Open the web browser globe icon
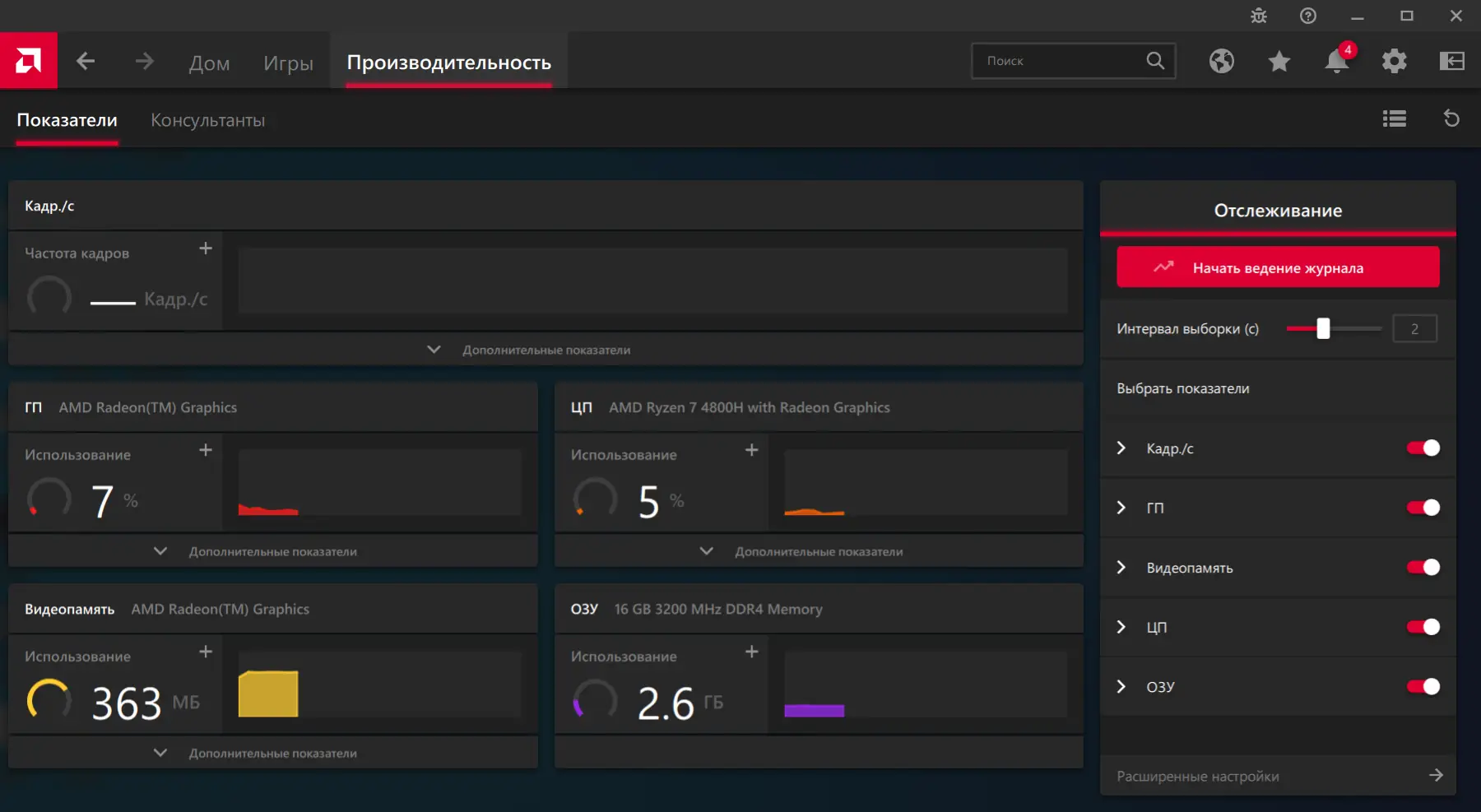The image size is (1481, 812). 1222,61
